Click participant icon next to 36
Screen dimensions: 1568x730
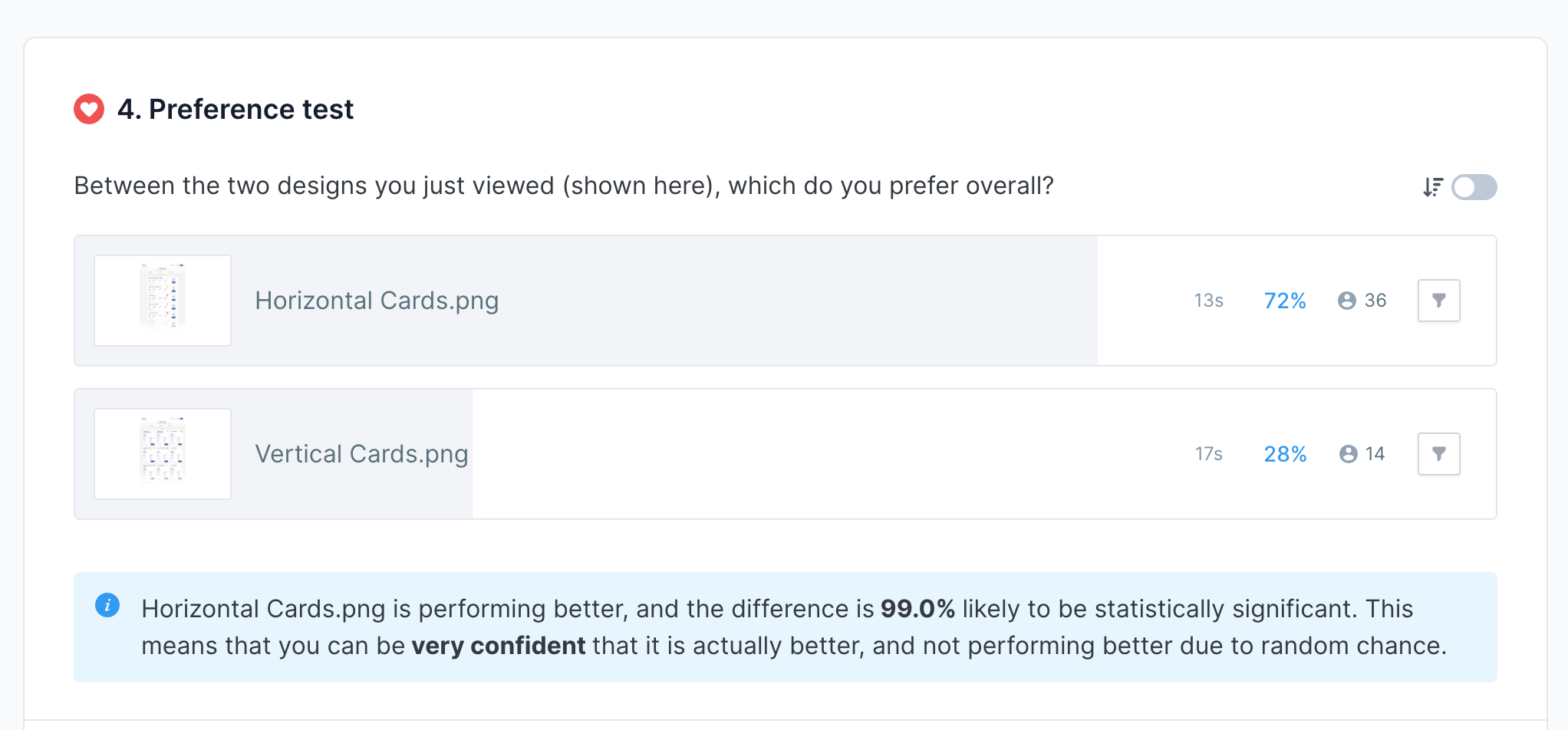(1346, 301)
